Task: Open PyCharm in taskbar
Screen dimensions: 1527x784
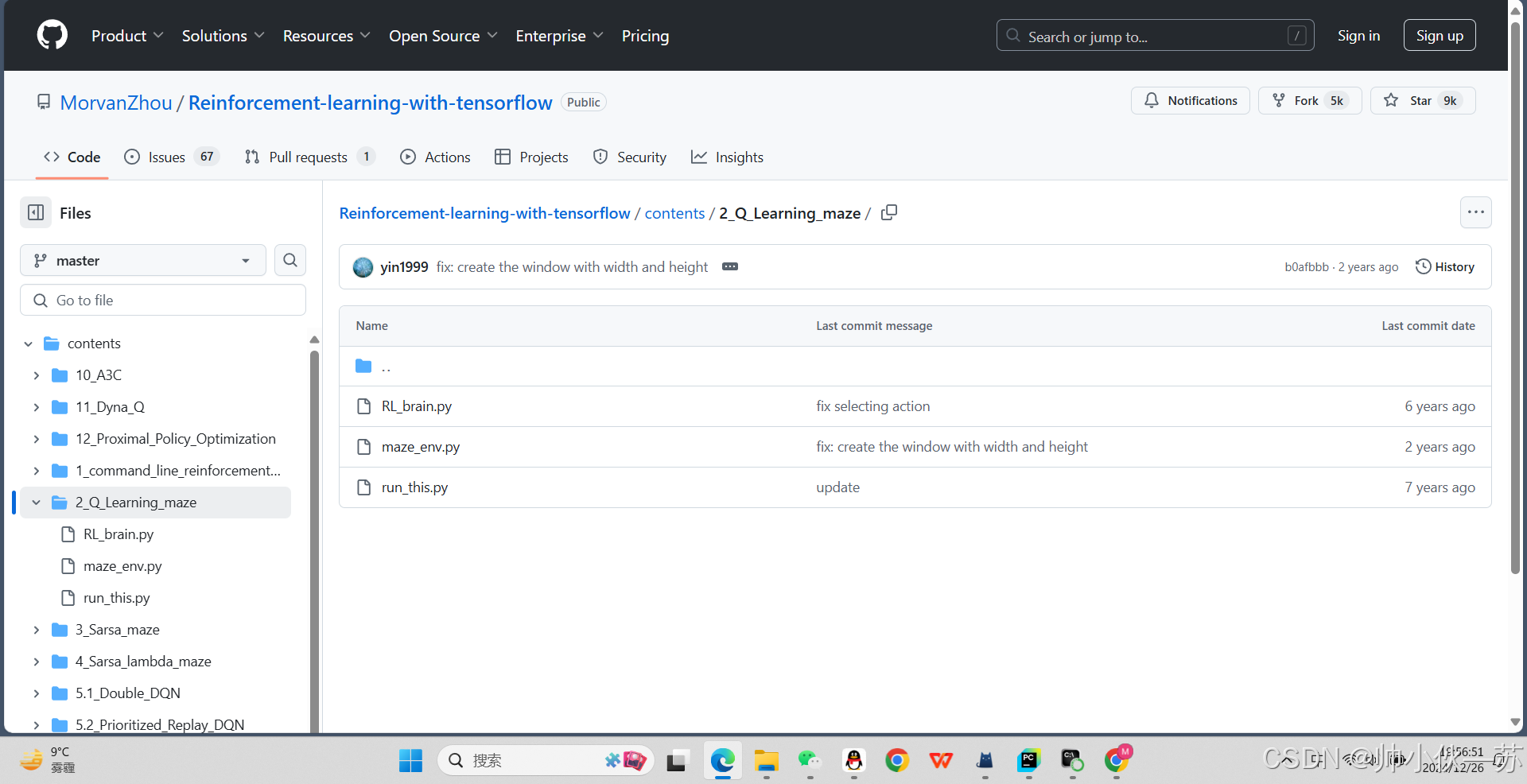Action: pyautogui.click(x=1028, y=760)
